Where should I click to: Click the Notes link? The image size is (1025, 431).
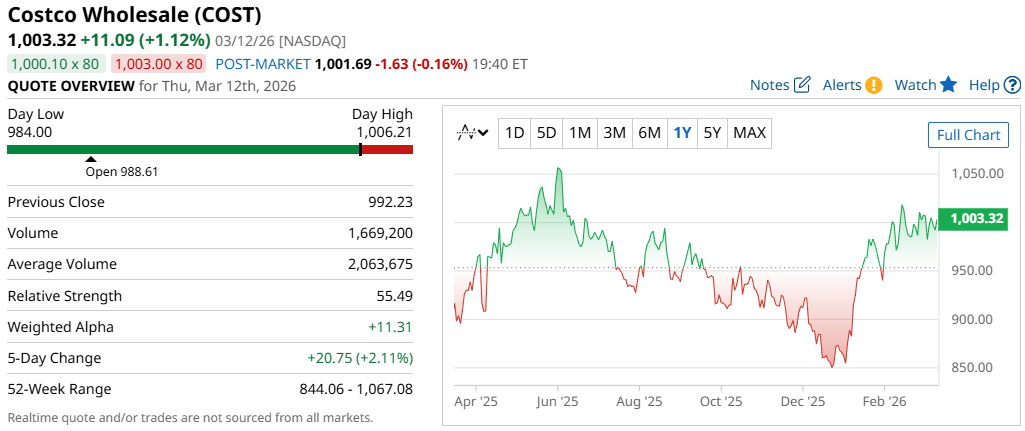(769, 85)
